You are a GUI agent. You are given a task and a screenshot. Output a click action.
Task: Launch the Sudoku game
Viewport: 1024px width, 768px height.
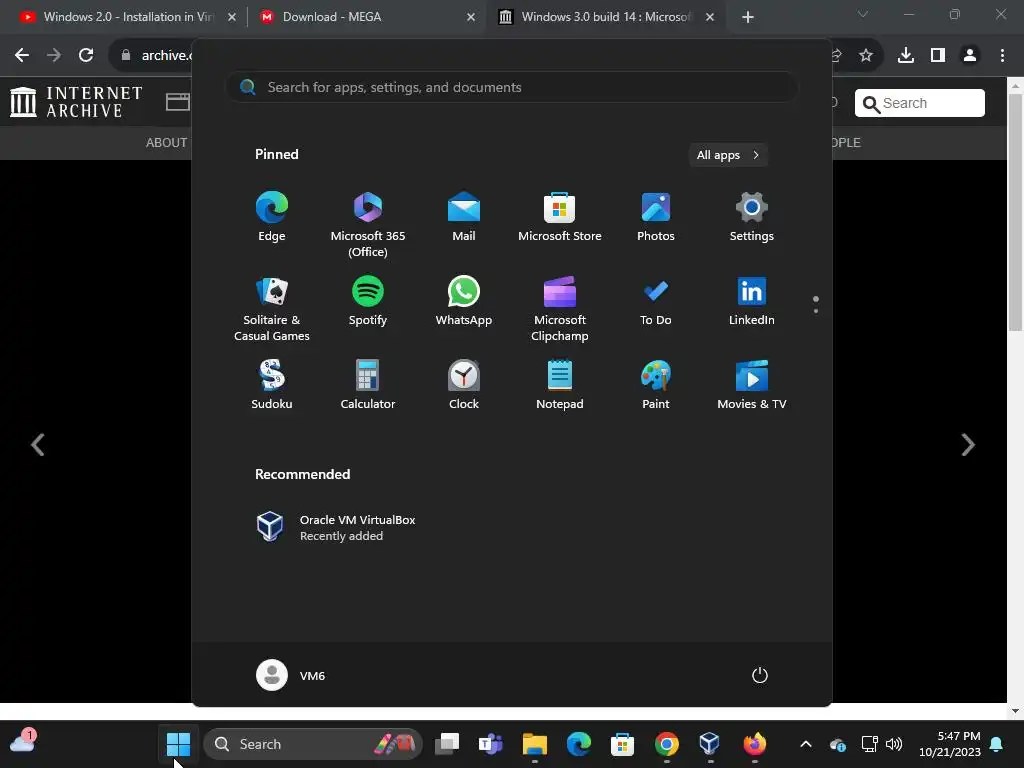point(272,385)
